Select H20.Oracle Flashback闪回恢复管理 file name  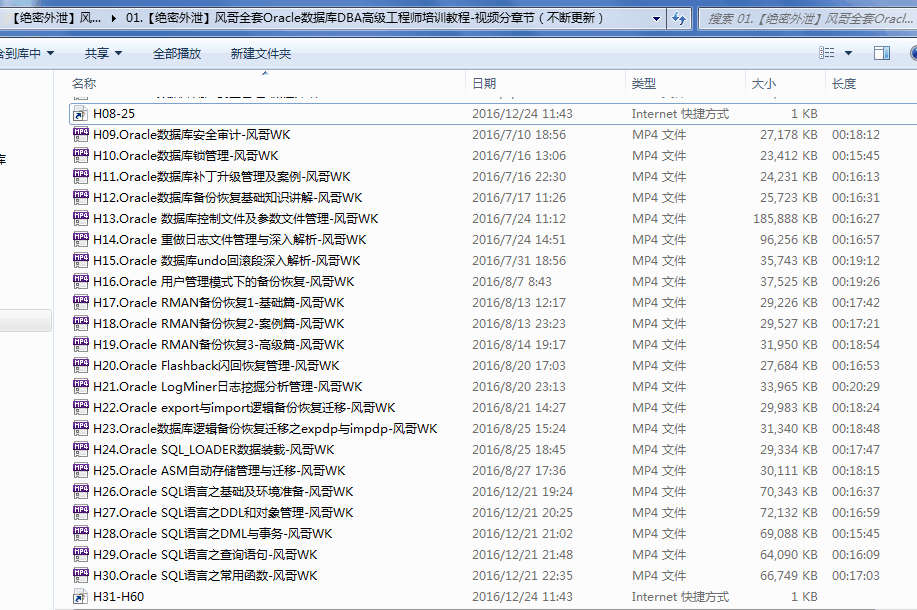(x=216, y=366)
